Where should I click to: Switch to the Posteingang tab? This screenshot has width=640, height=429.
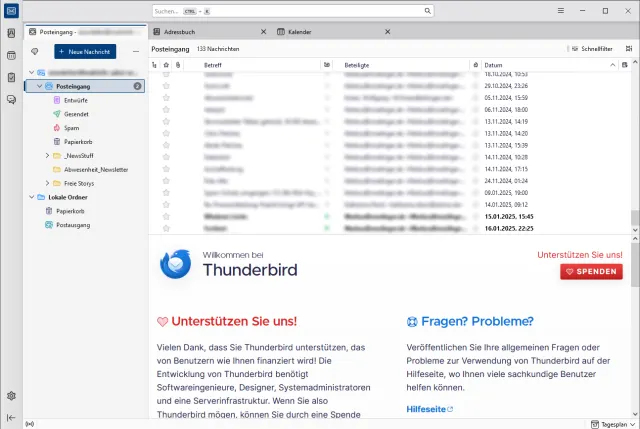tap(86, 31)
